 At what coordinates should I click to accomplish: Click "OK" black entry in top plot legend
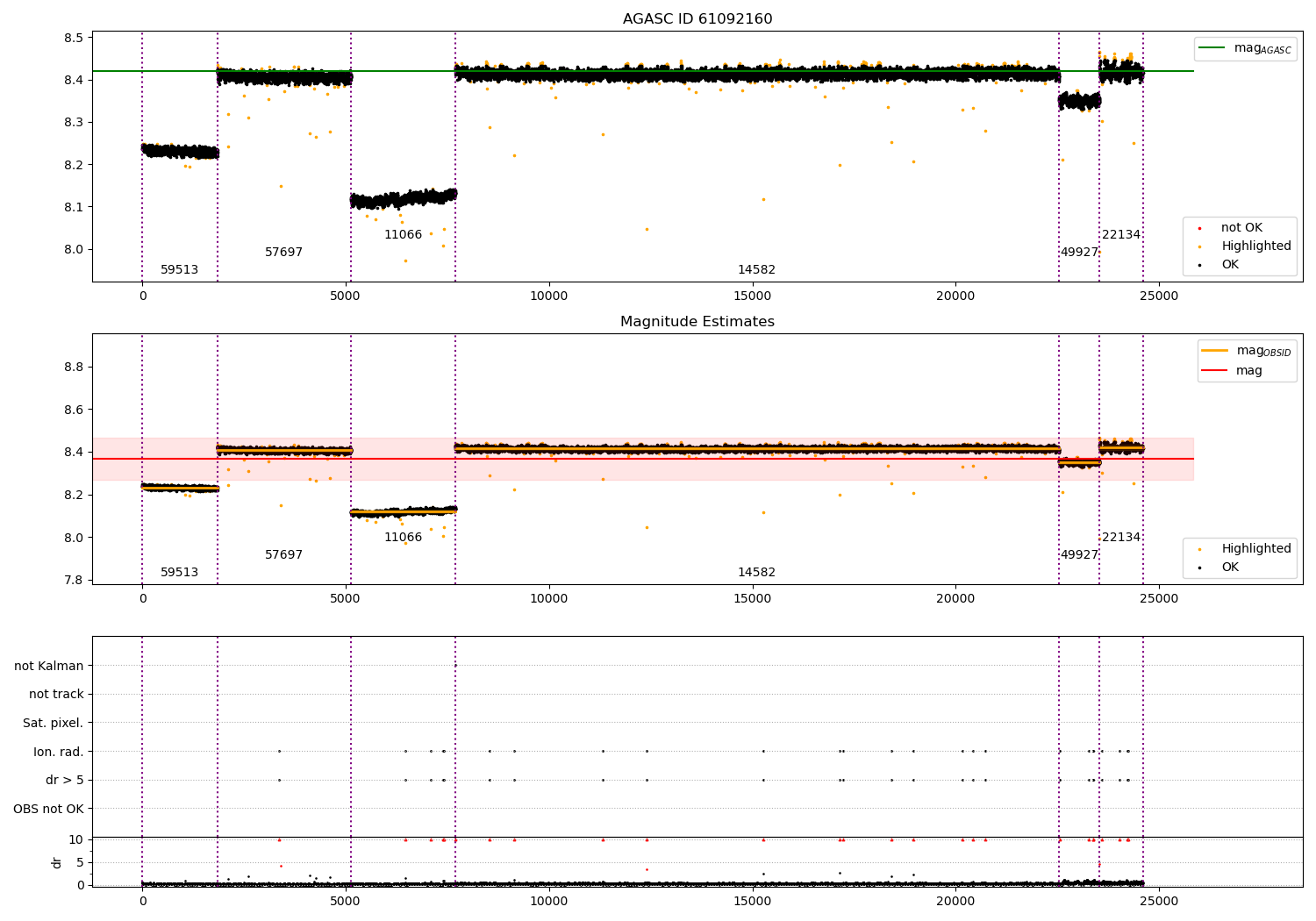1230,265
